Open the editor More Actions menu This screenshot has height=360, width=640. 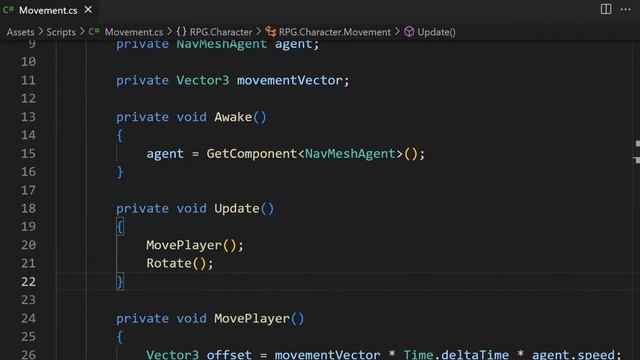click(x=625, y=9)
